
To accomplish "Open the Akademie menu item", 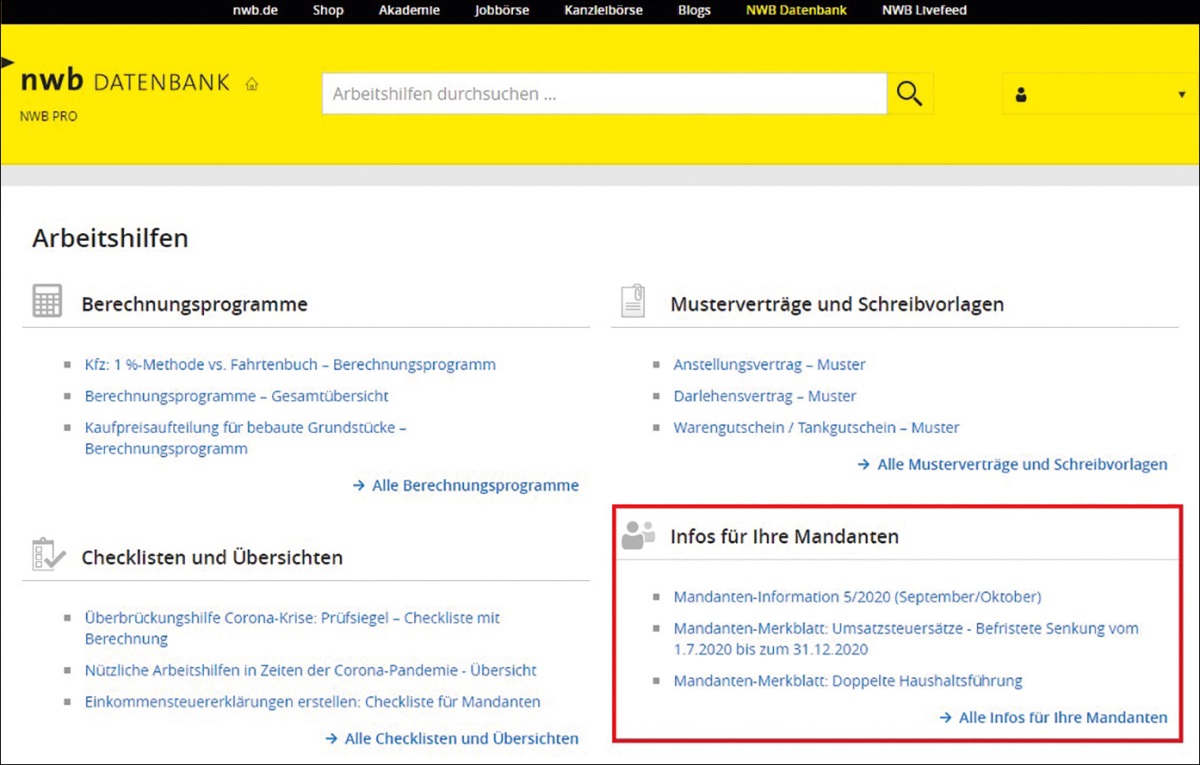I will (409, 11).
